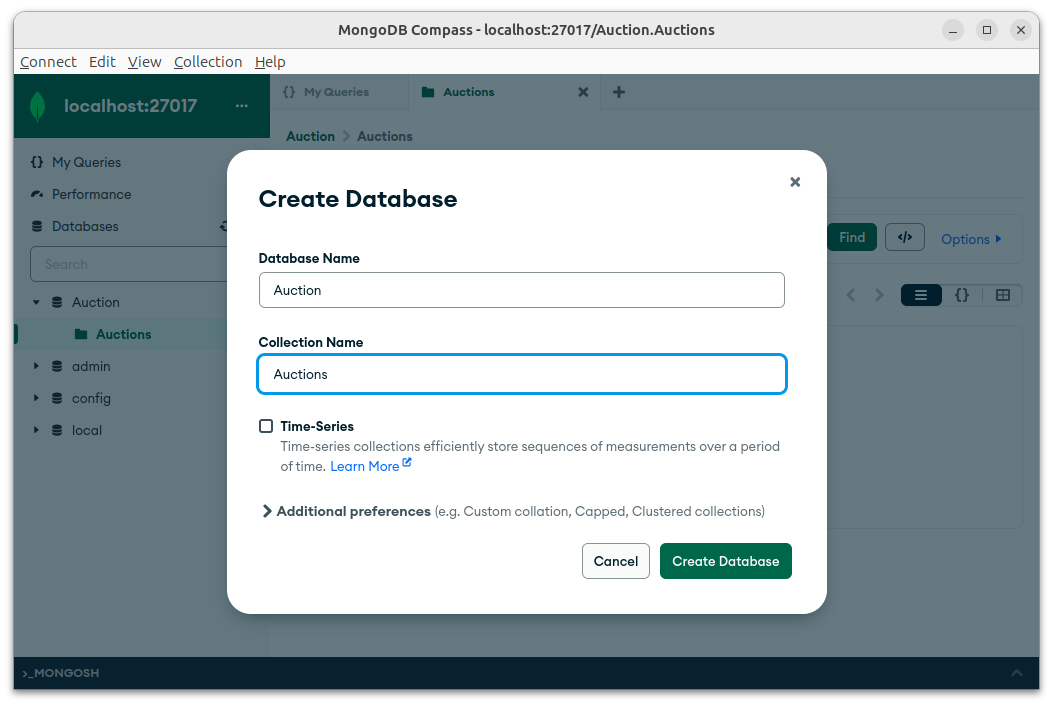This screenshot has height=706, width=1053.
Task: Select the admin database
Action: [x=91, y=366]
